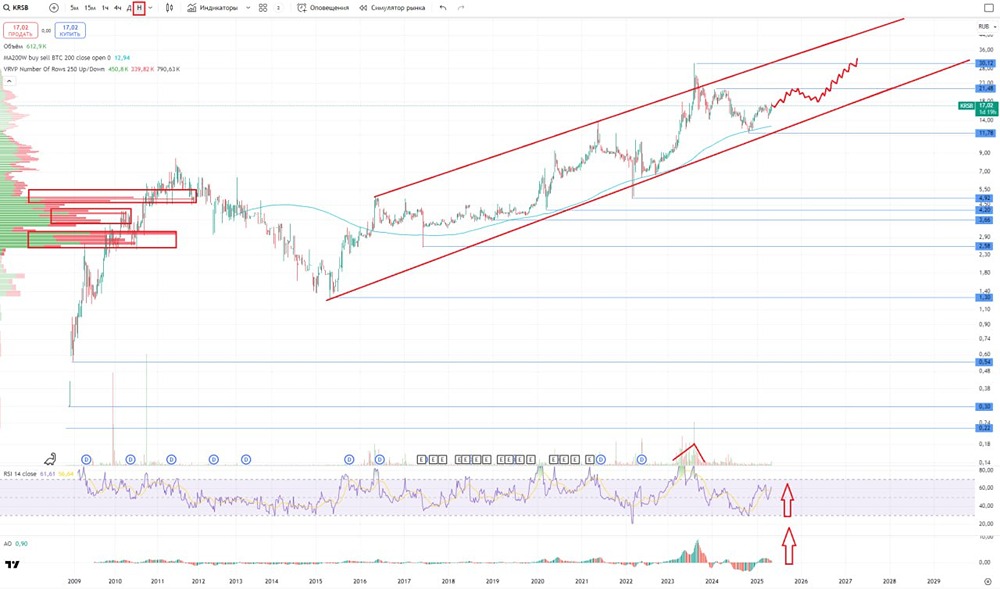Open chart settings gear on time axis
The image size is (1000, 589).
click(x=987, y=581)
